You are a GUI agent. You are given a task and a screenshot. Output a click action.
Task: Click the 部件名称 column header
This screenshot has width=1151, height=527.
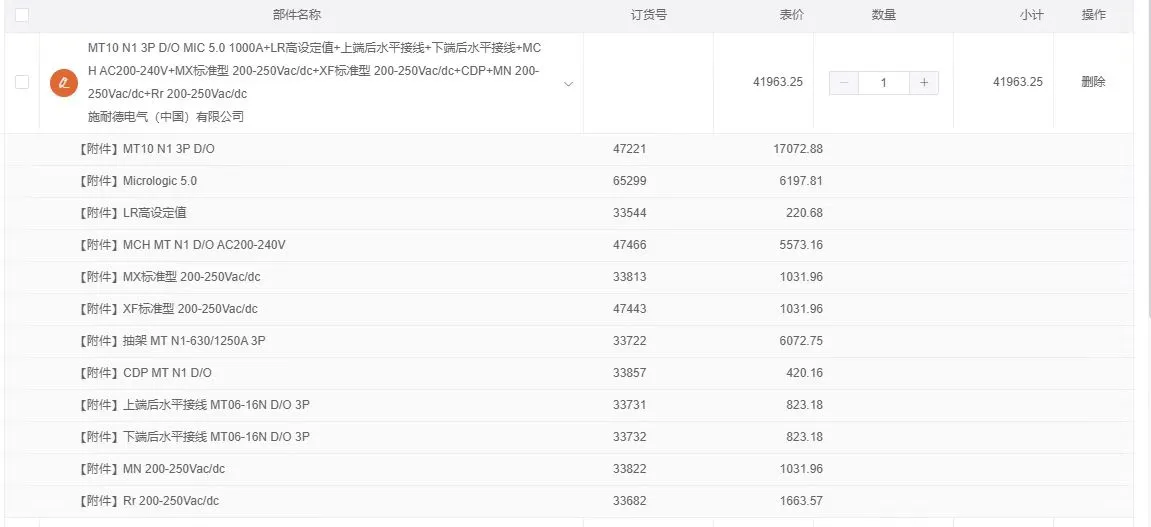click(x=297, y=15)
